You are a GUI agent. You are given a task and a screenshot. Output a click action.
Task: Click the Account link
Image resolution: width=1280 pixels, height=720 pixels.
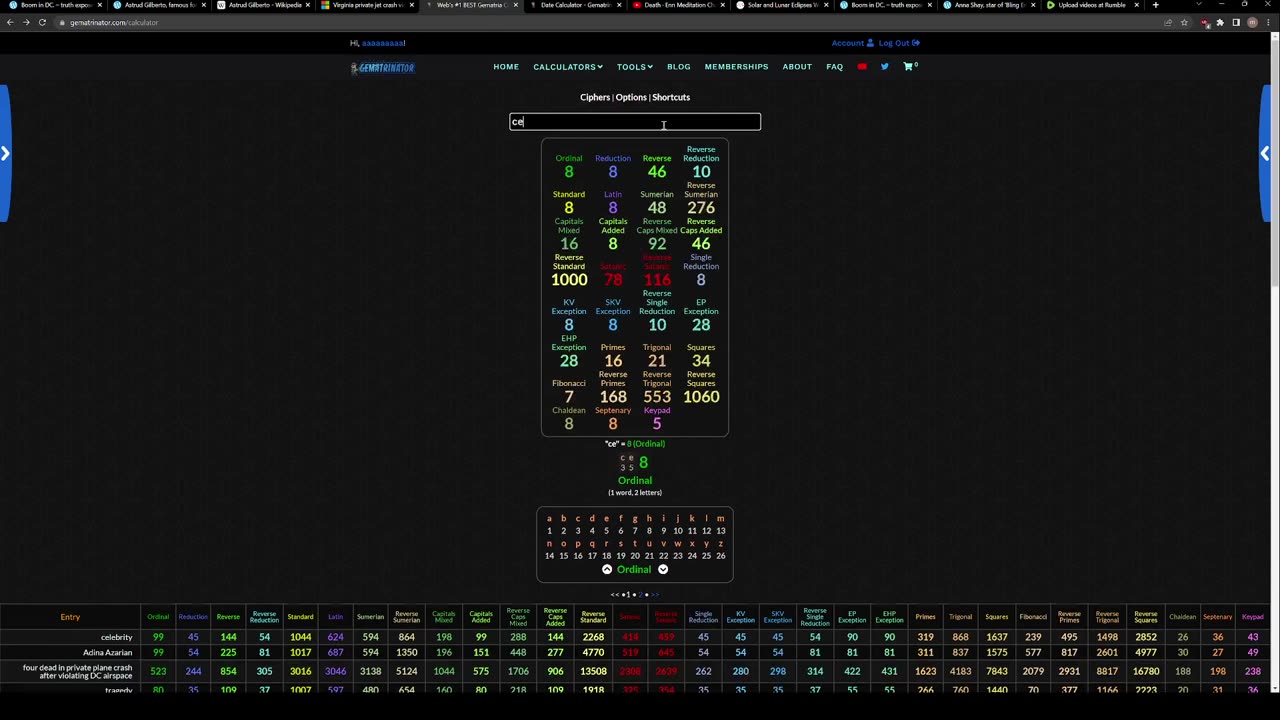tap(852, 43)
